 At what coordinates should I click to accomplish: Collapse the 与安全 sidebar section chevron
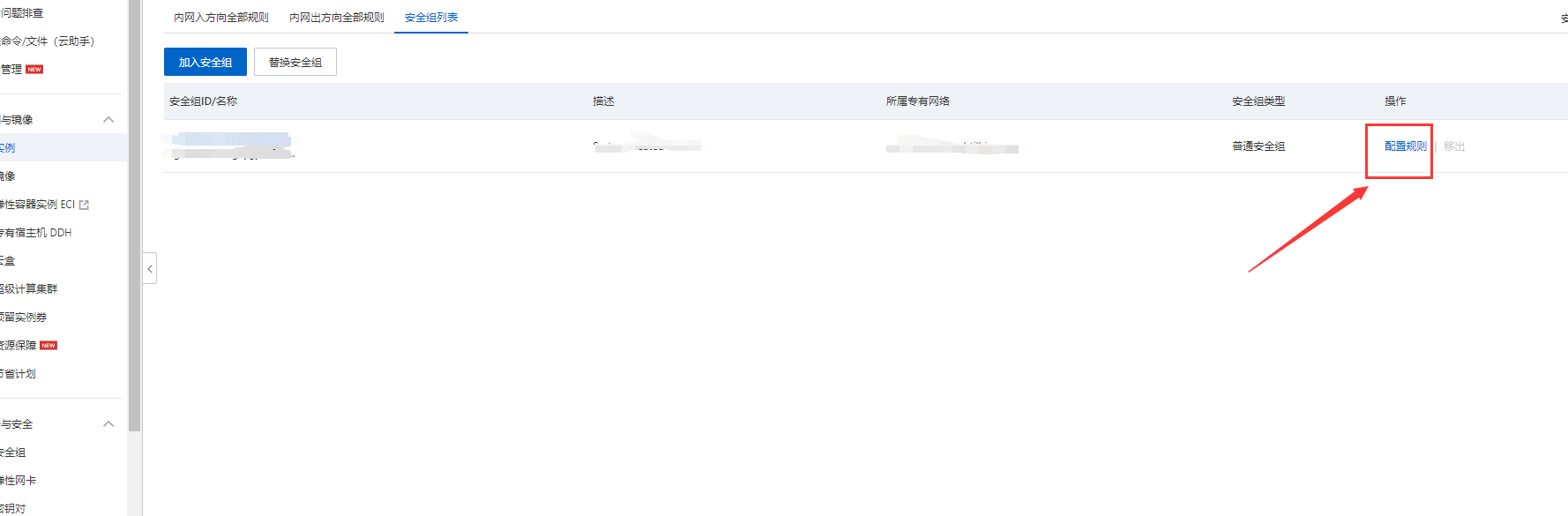point(108,423)
